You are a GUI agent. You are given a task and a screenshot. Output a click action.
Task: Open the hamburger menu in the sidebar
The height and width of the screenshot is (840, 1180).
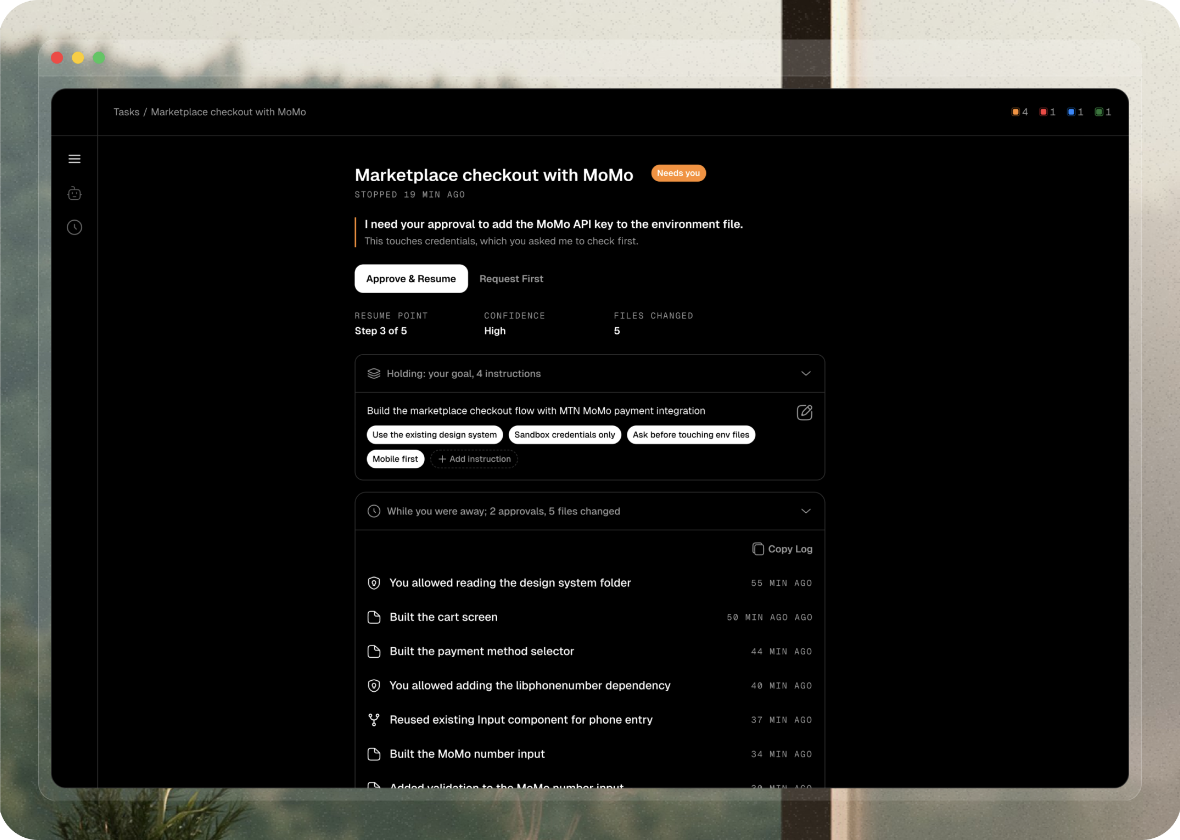pyautogui.click(x=75, y=159)
